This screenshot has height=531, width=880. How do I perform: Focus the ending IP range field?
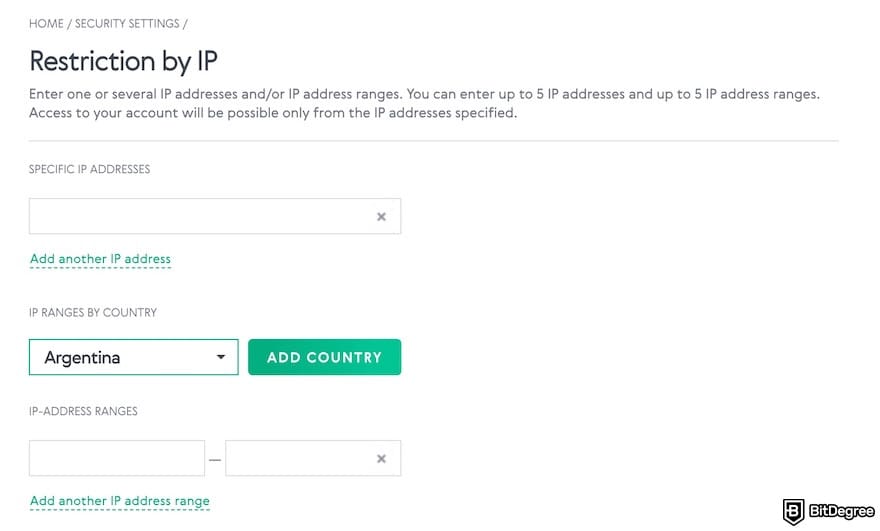pyautogui.click(x=298, y=459)
